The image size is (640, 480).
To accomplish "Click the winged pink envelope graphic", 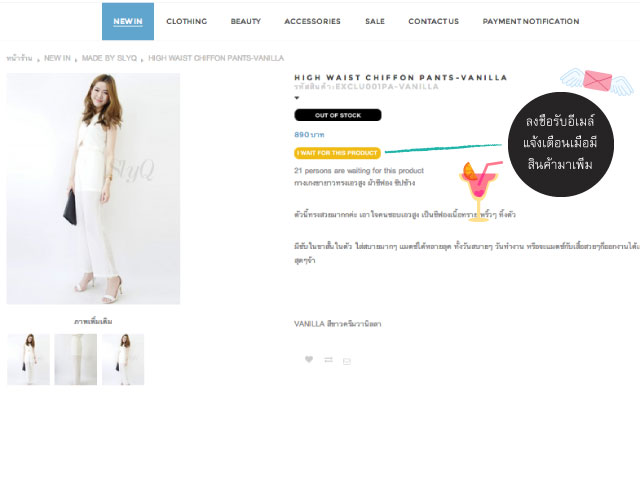I will [597, 81].
